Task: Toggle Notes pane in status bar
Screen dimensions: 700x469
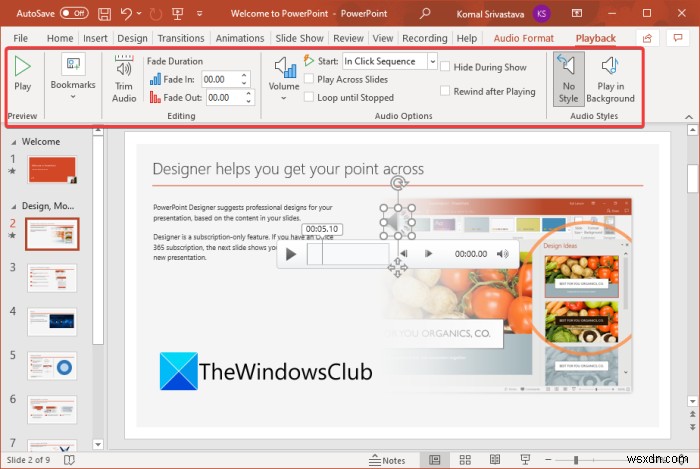Action: [387, 460]
